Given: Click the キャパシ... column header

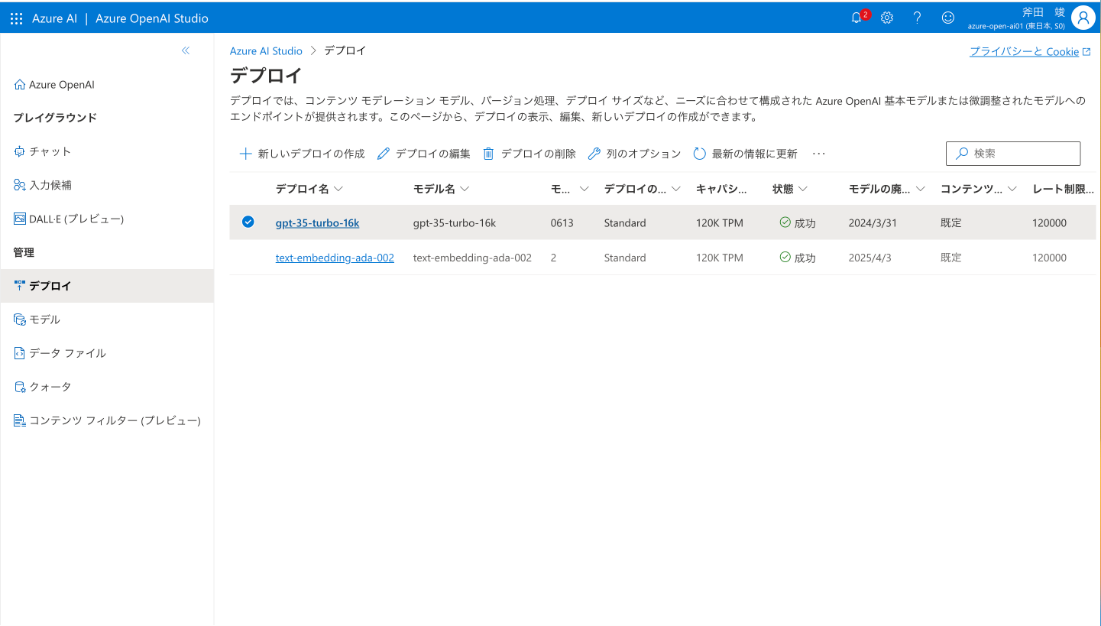Looking at the screenshot, I should click(721, 189).
